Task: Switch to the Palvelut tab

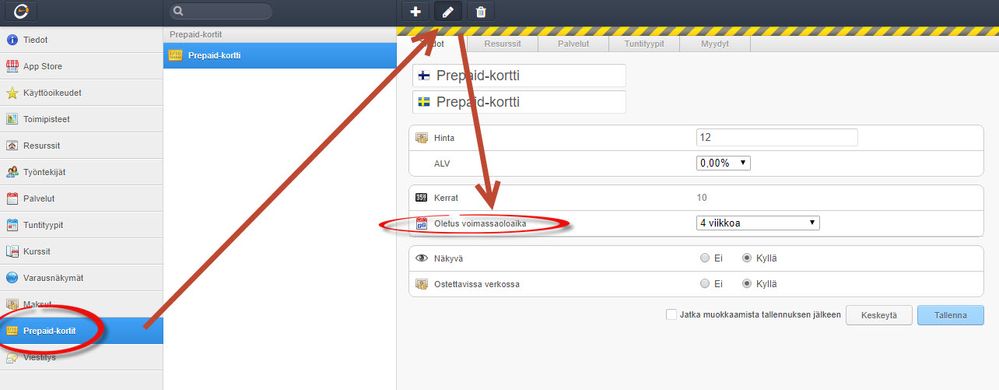Action: point(573,44)
